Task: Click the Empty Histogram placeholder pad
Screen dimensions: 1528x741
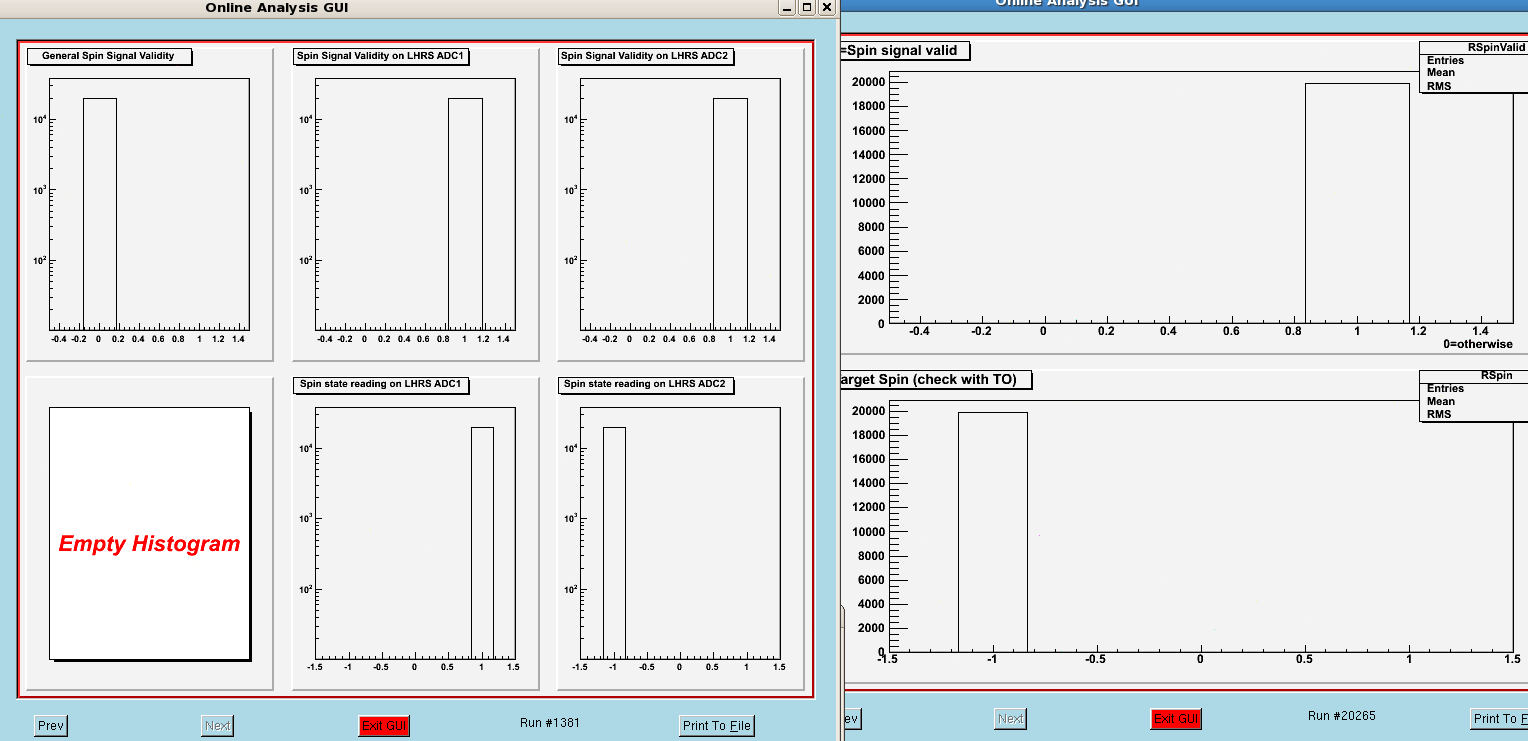Action: click(x=149, y=533)
